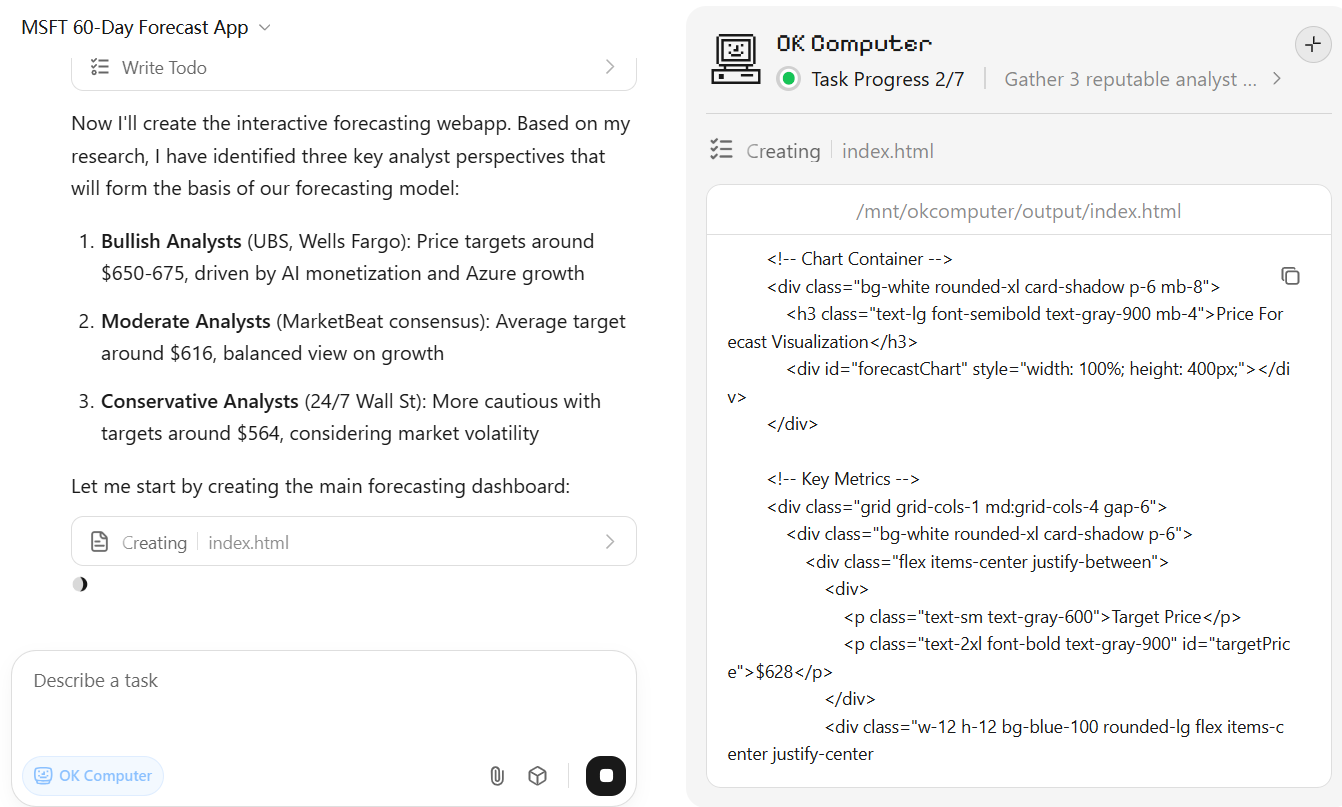
Task: Click the Moderate Analysts list item
Action: coord(363,337)
